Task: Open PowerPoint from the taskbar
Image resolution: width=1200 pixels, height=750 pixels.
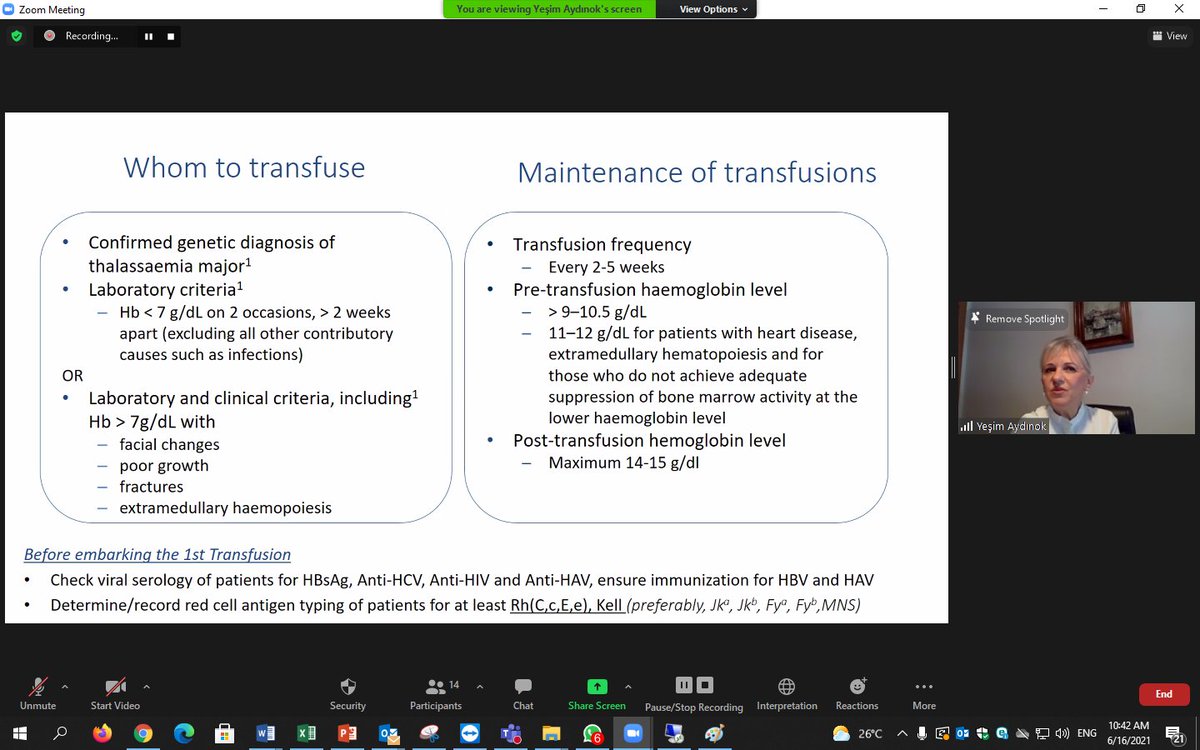Action: click(x=347, y=733)
